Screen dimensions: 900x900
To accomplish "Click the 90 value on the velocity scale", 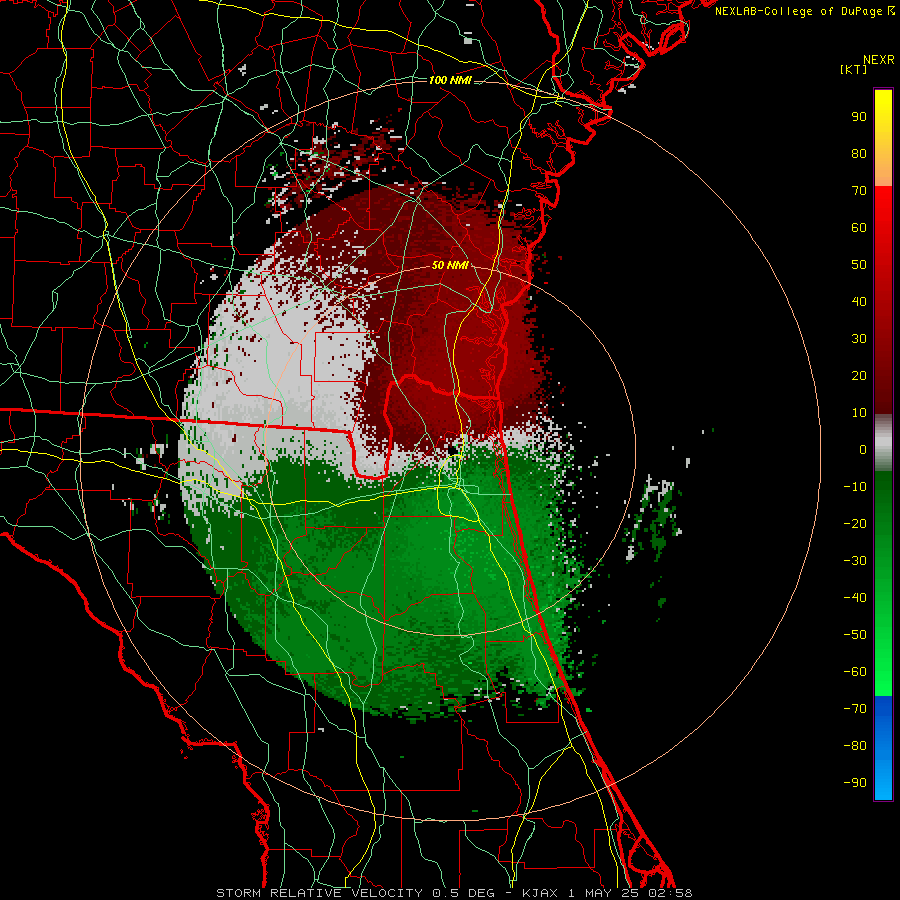I will pyautogui.click(x=859, y=117).
